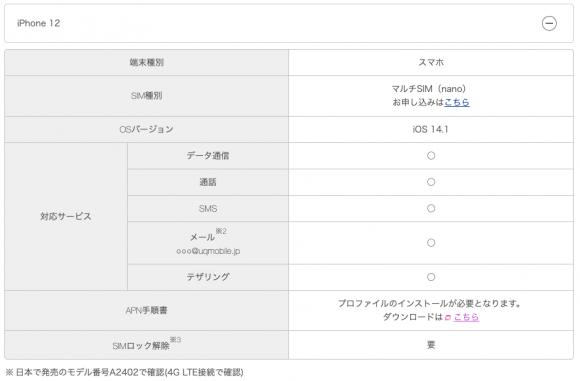
Task: Click the ooo@uqmobile.jp email text
Action: [208, 251]
